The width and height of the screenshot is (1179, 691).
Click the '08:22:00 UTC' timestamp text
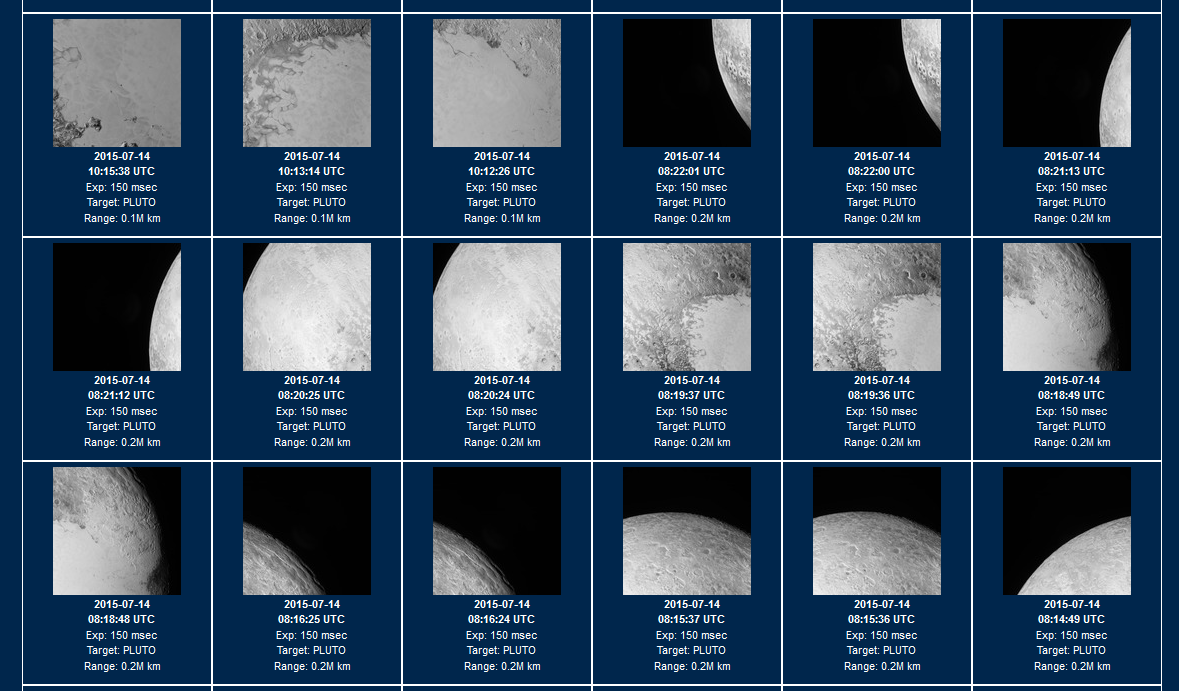coord(882,171)
